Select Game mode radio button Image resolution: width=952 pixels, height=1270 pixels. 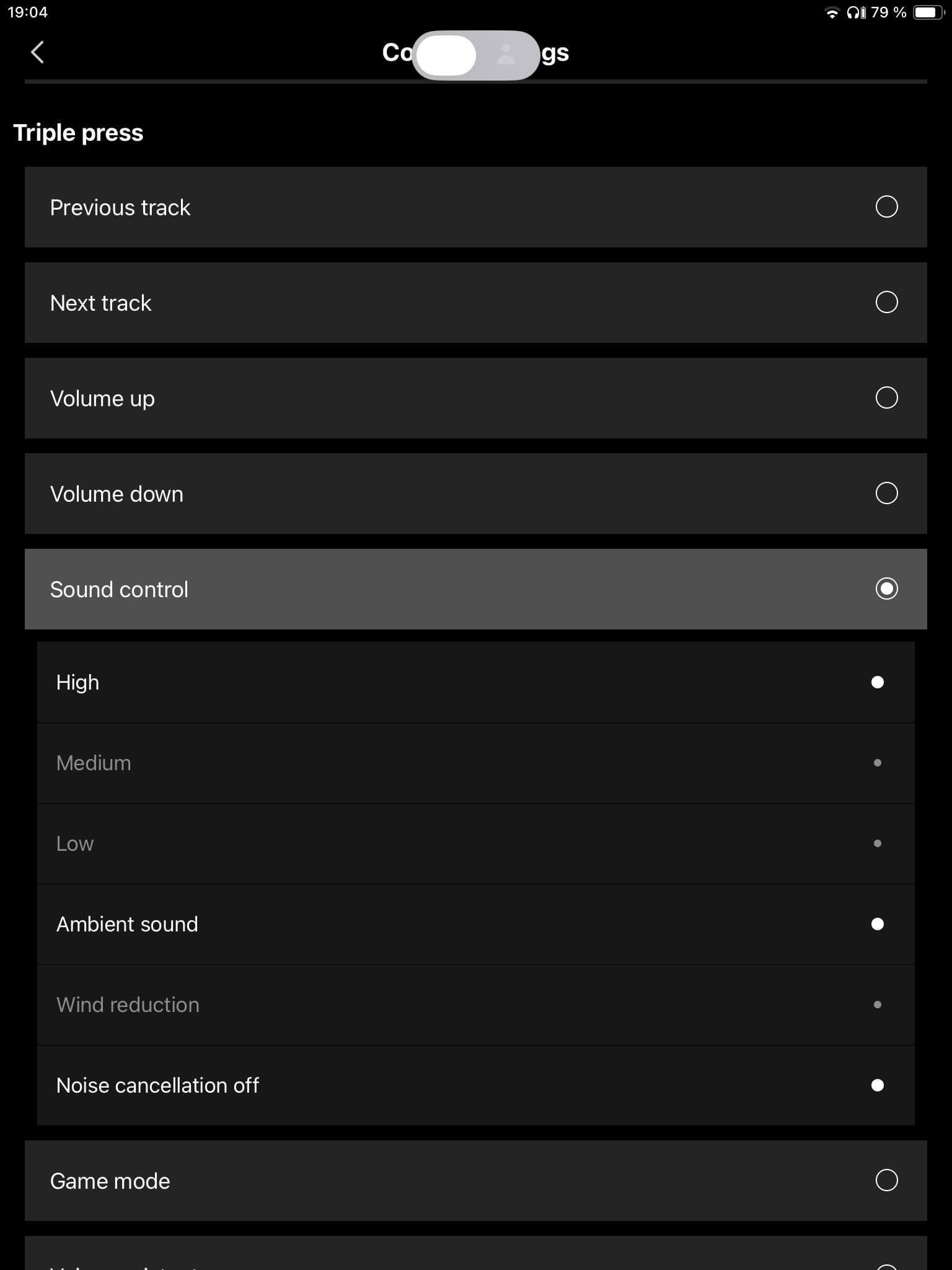click(x=886, y=1180)
